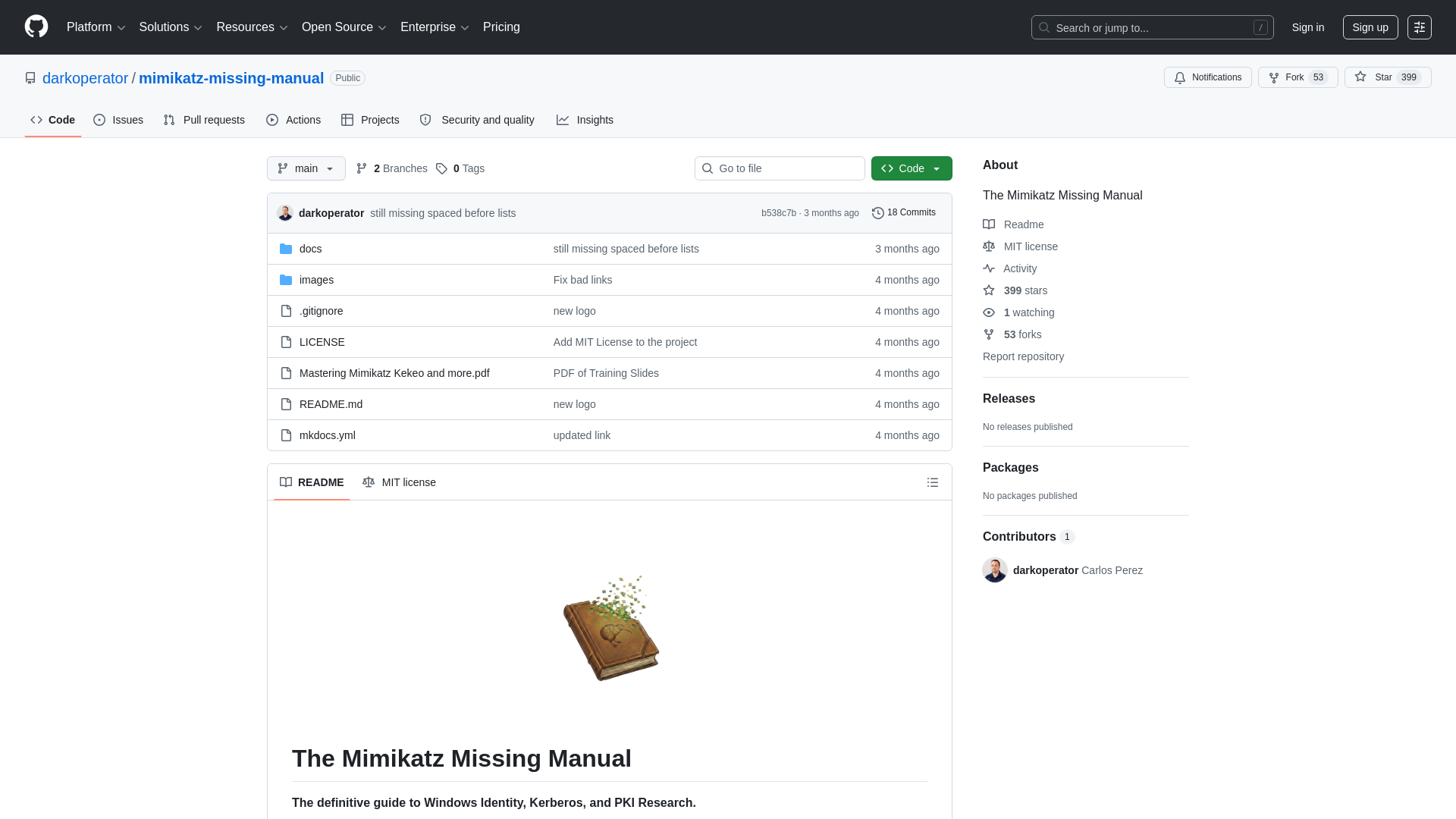Click the pulse icon beside Activity
Viewport: 1456px width, 819px height.
point(989,268)
